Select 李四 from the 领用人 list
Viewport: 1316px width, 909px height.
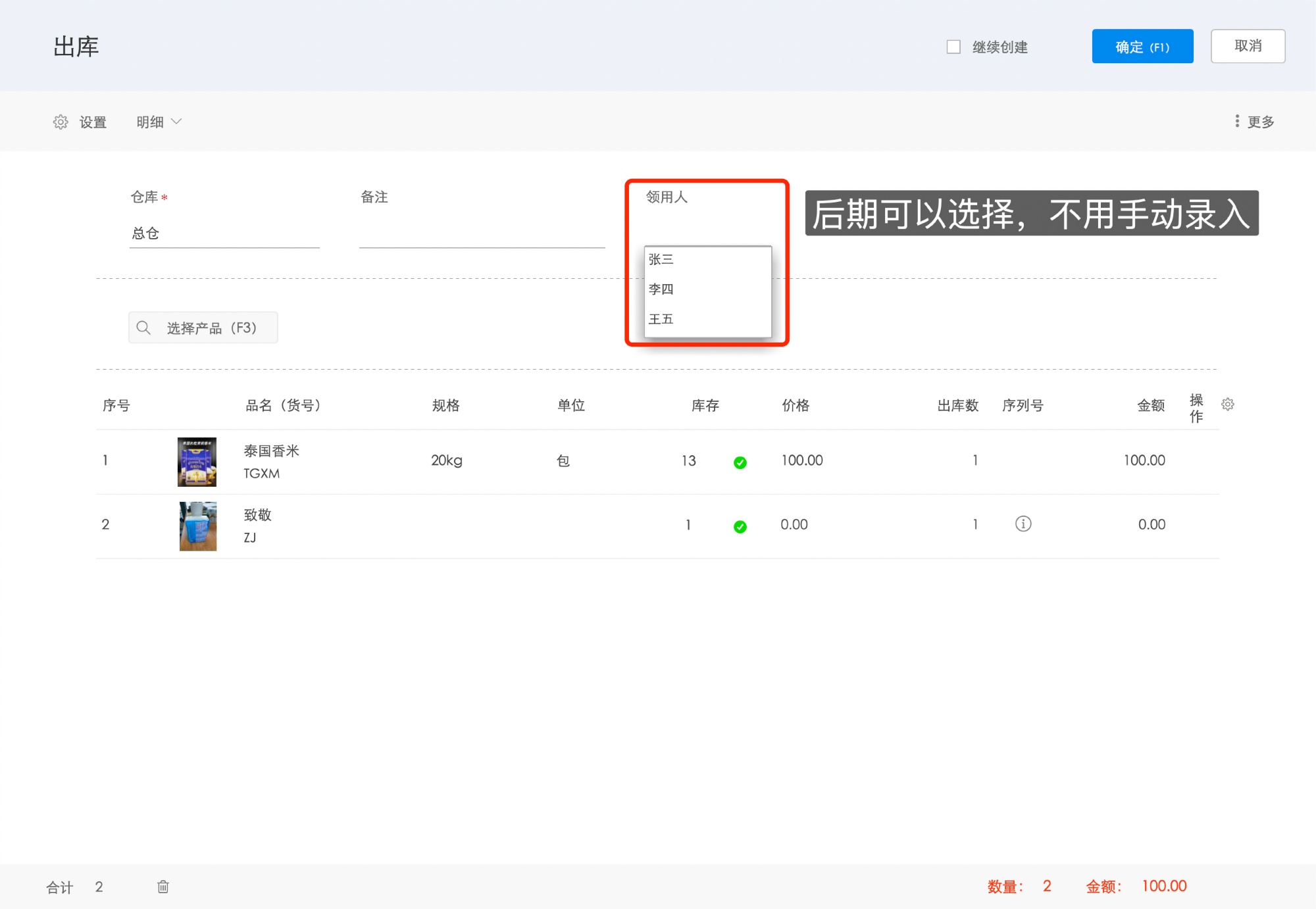click(x=707, y=289)
